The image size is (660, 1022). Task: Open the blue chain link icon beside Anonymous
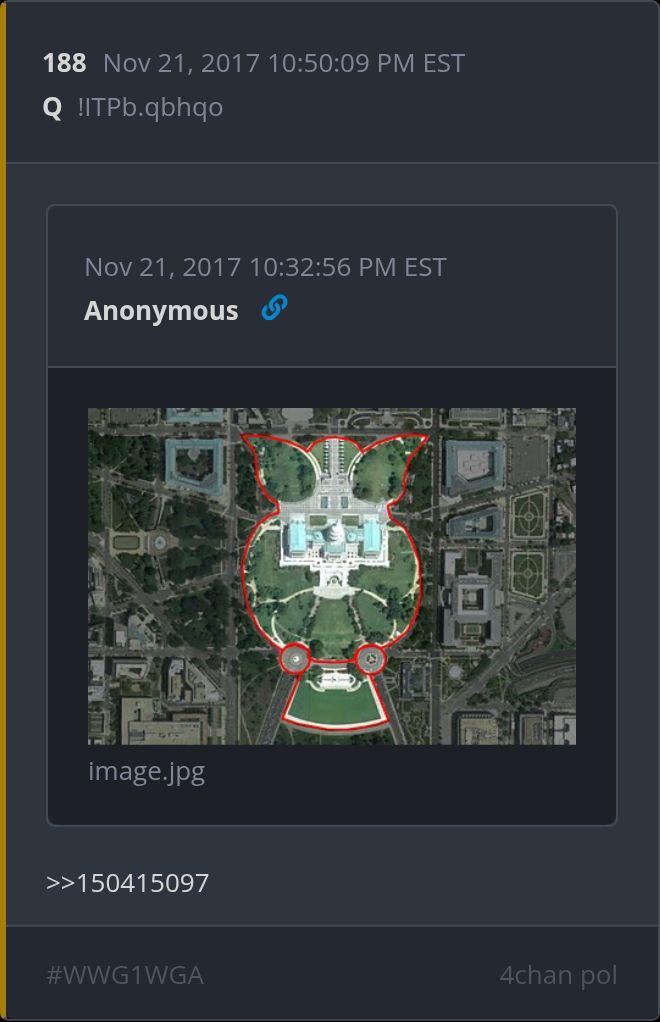(274, 308)
